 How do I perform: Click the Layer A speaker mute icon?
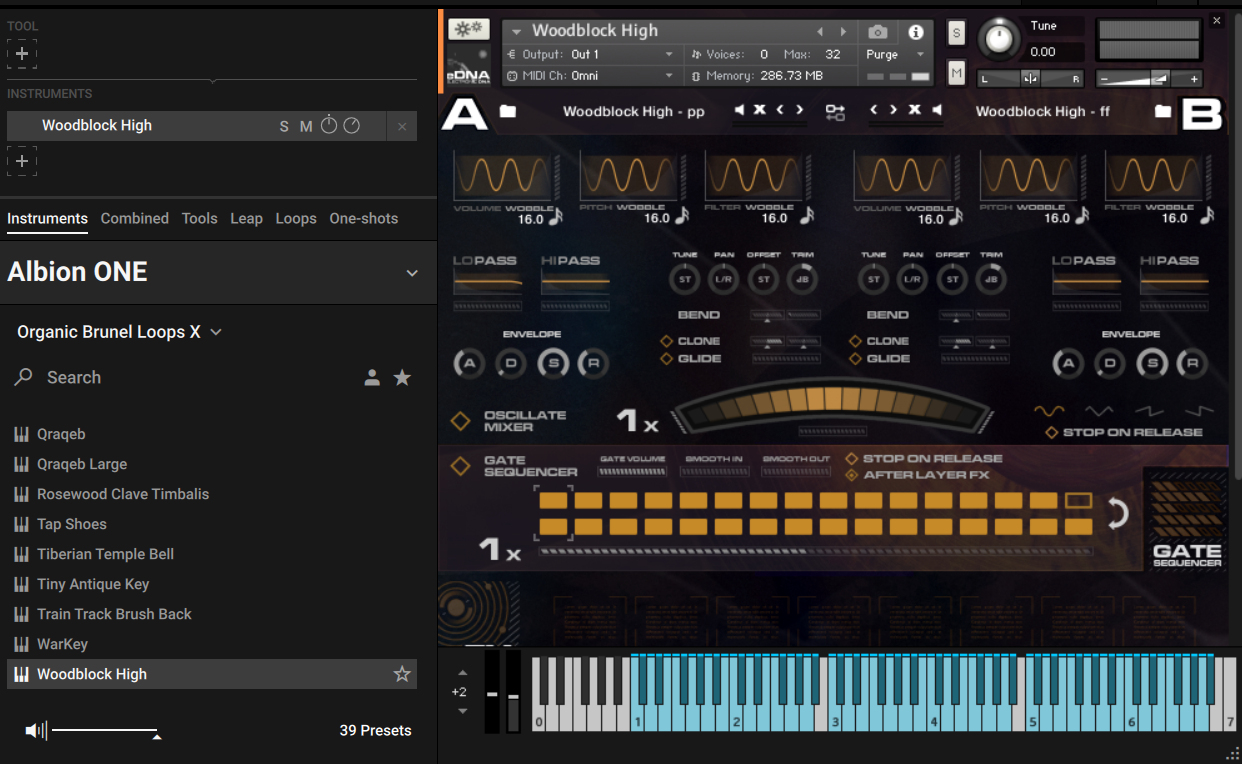coord(739,110)
